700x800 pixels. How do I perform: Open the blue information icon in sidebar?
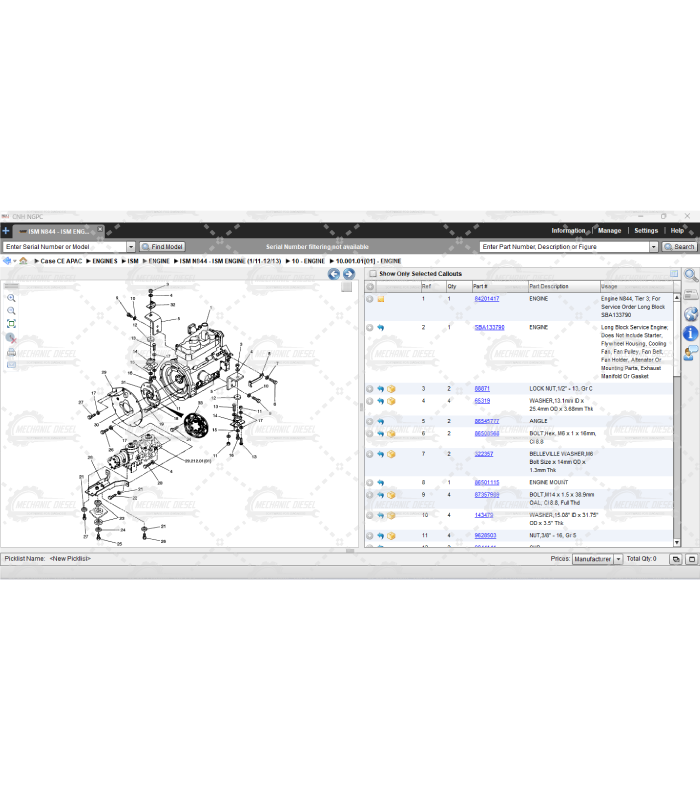point(690,333)
